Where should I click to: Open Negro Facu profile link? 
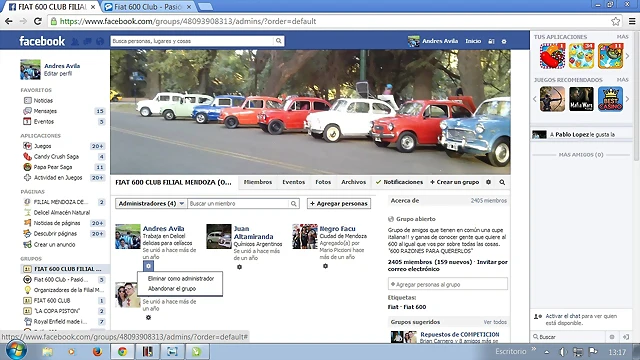coord(337,229)
